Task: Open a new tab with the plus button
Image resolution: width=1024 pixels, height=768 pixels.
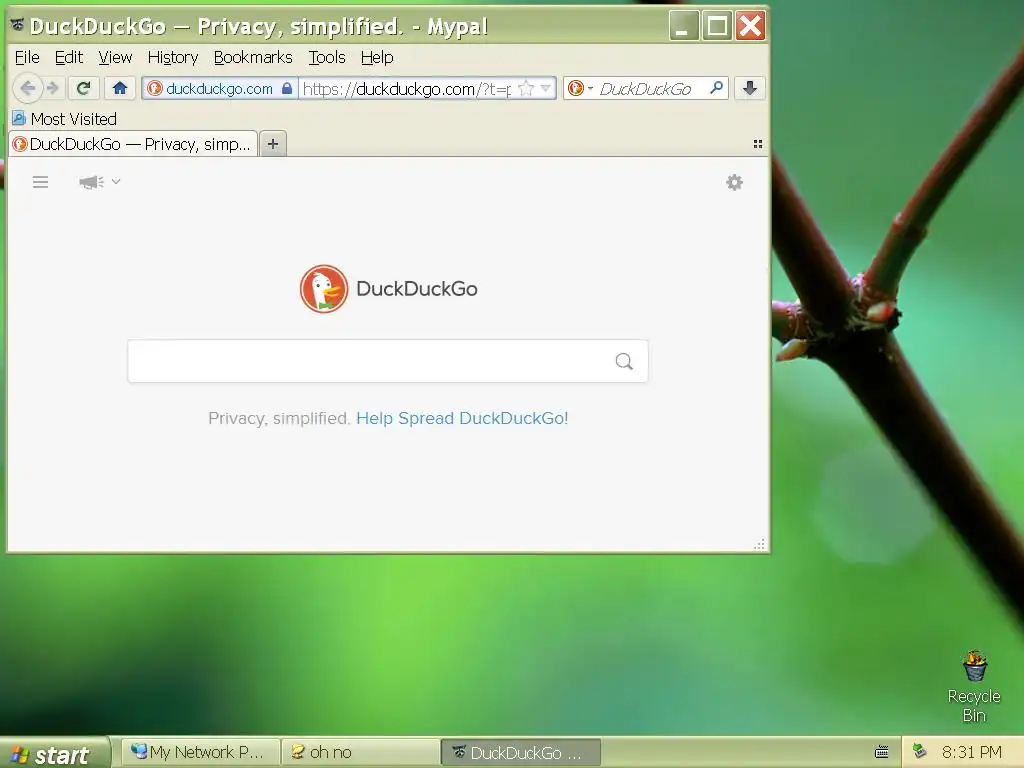Action: (x=273, y=144)
